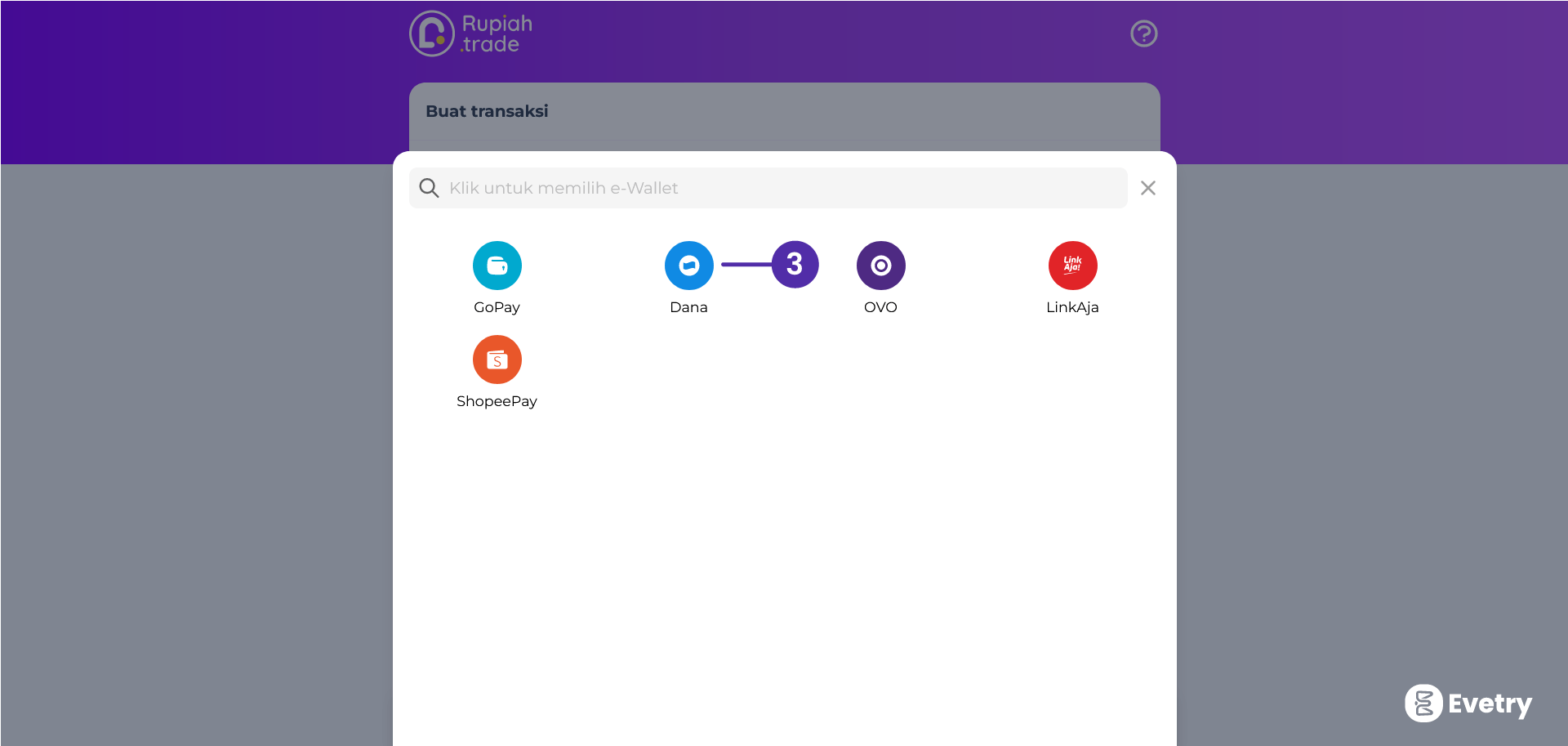
Task: Click the magnifier search icon
Action: point(429,188)
